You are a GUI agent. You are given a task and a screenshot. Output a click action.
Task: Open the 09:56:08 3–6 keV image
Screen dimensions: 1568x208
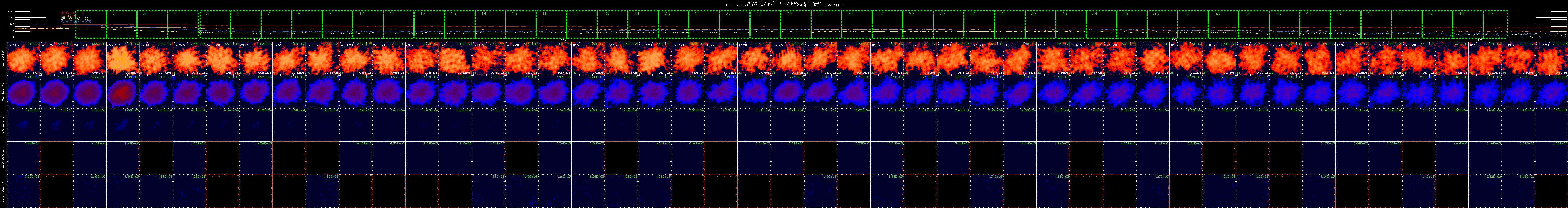tap(422, 58)
